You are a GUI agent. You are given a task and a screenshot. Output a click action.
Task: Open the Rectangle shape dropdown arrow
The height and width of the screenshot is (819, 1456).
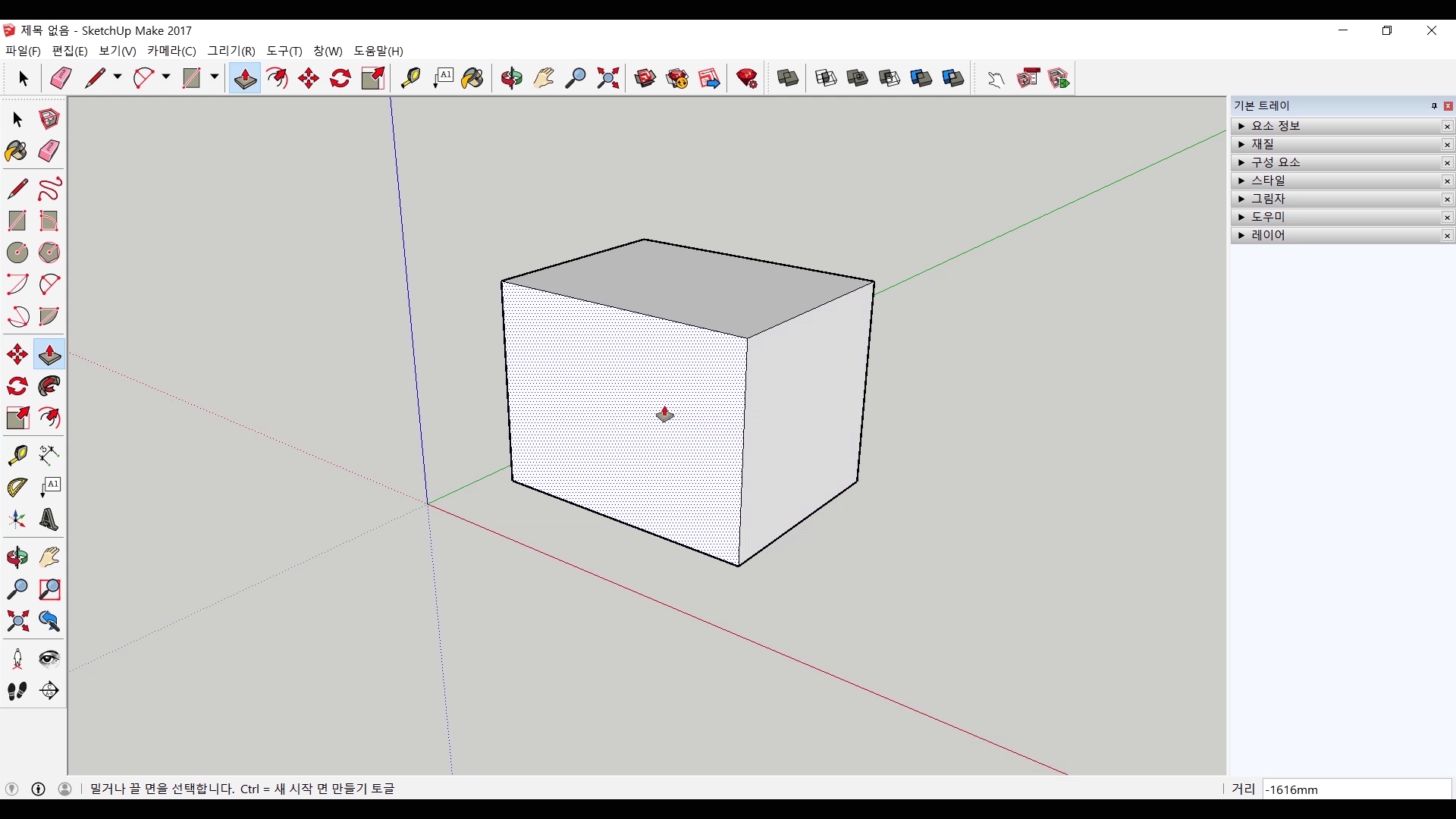(x=215, y=77)
